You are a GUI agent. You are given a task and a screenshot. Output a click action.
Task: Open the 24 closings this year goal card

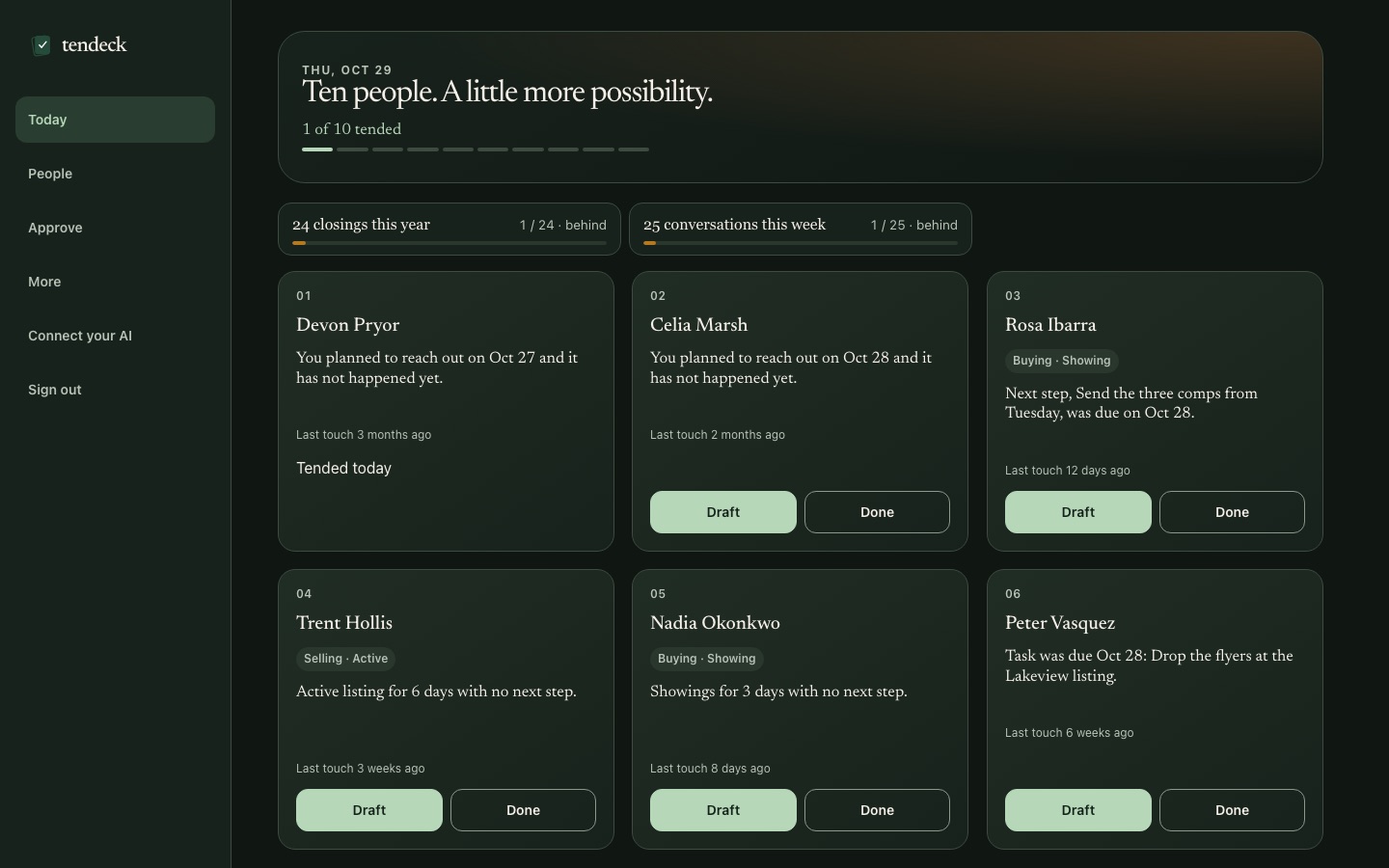tap(449, 230)
